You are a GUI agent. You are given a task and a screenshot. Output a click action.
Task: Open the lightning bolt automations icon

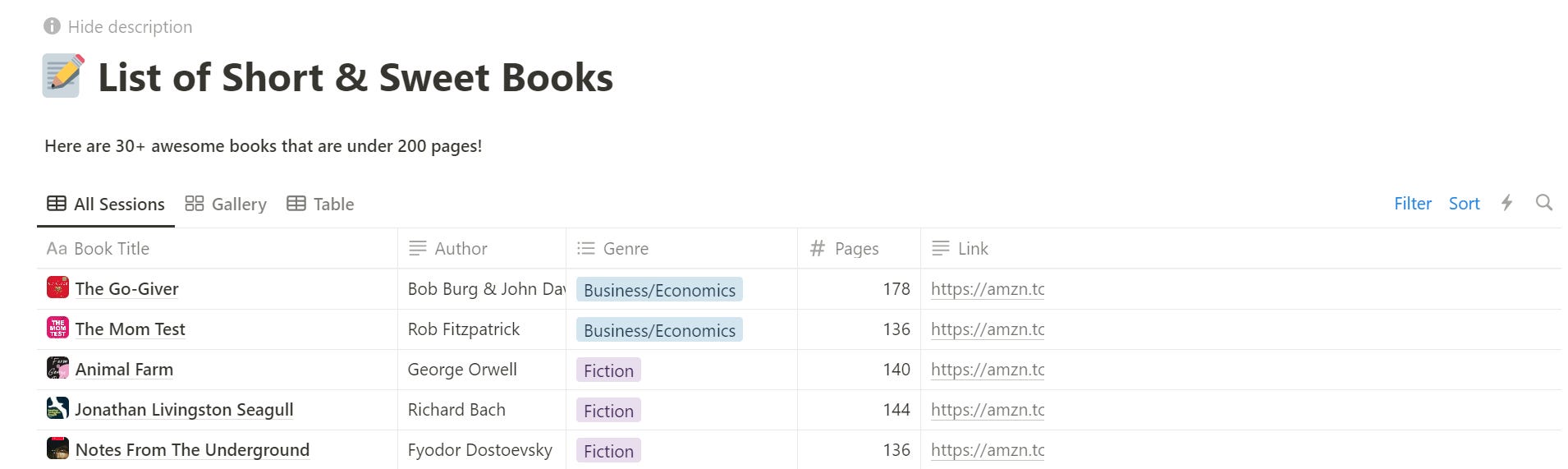1506,203
